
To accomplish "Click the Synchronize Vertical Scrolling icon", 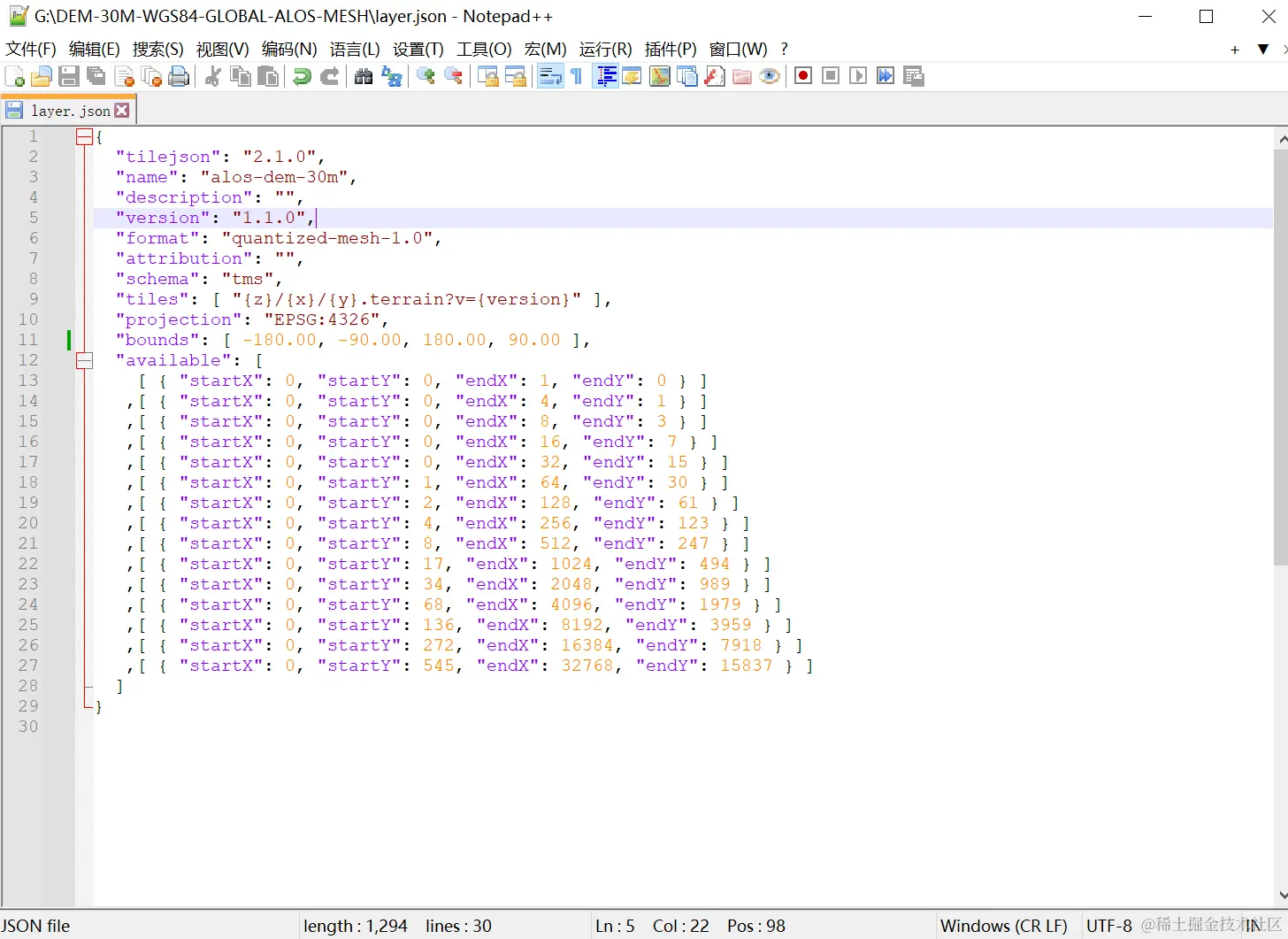I will pos(487,77).
